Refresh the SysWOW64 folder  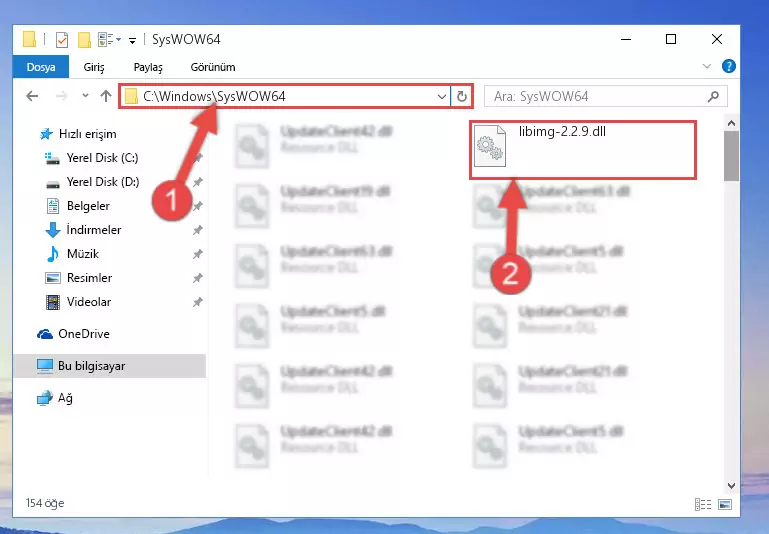(461, 97)
